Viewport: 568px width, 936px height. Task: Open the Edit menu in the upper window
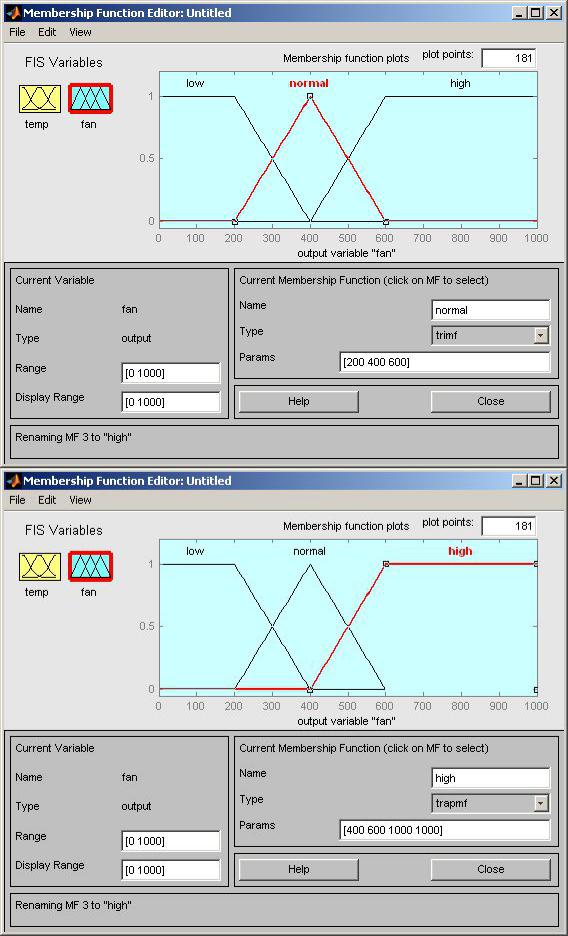click(x=47, y=32)
